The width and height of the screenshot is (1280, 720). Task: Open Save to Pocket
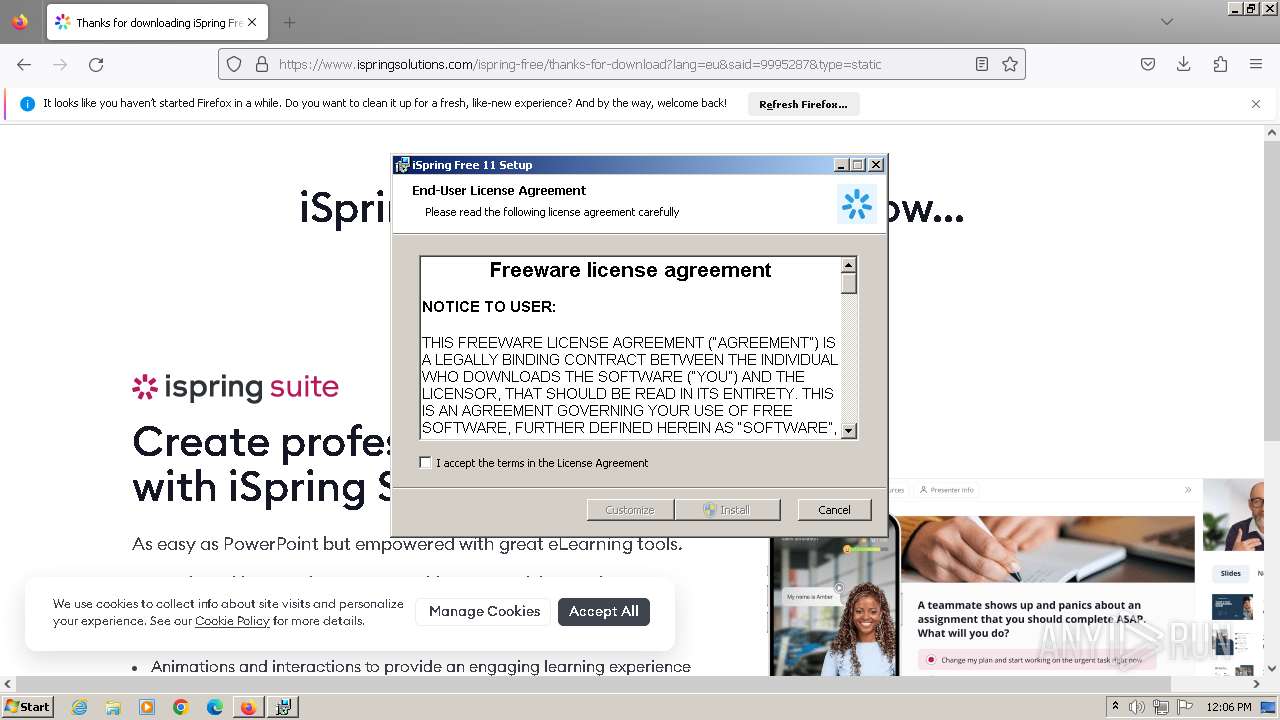tap(1148, 64)
